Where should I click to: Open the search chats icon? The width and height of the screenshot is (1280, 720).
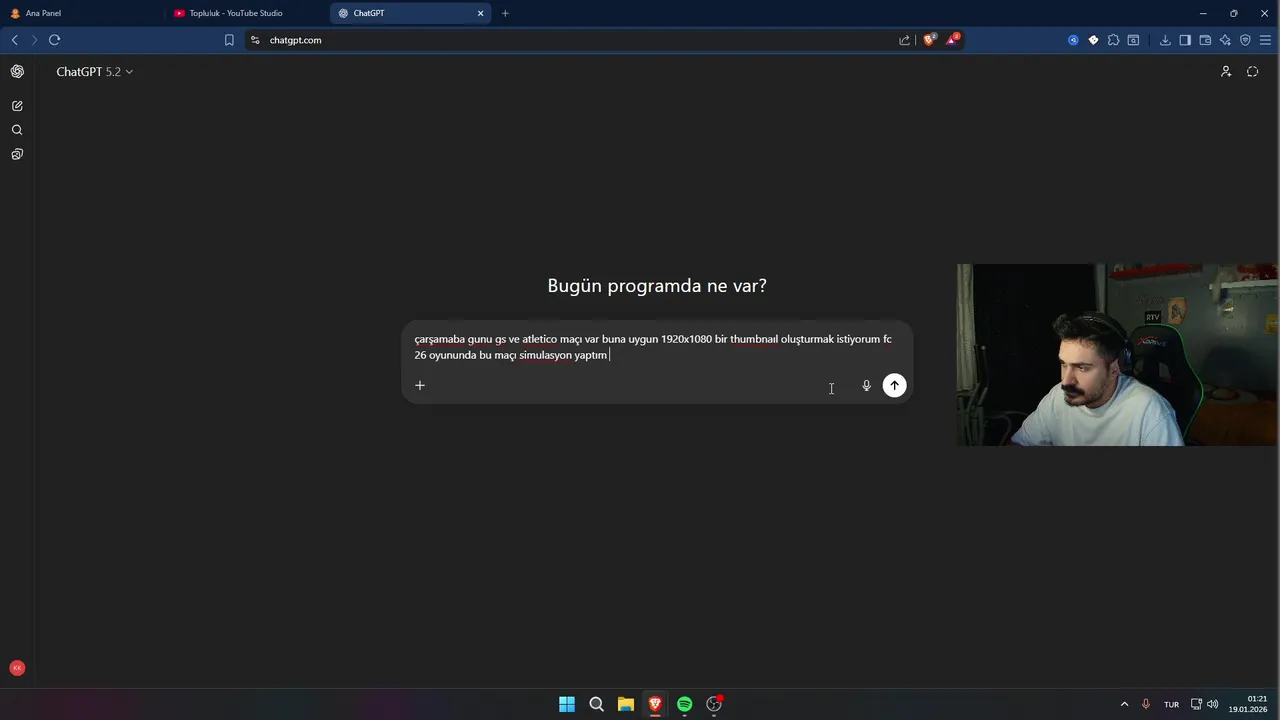click(17, 130)
